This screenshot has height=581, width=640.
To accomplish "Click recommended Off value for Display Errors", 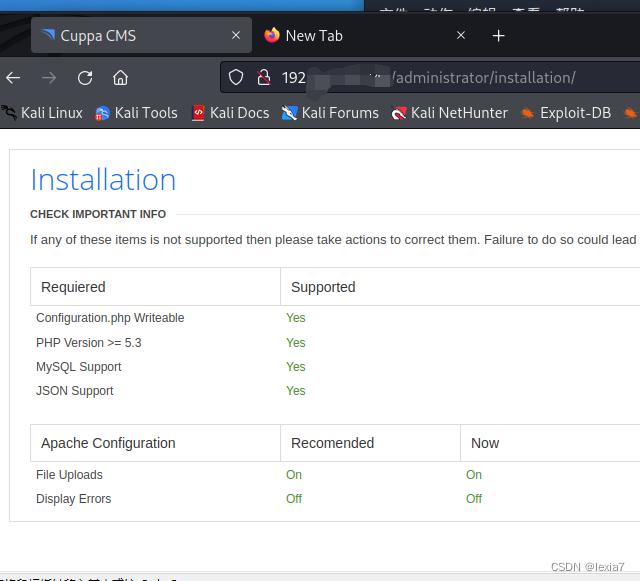I will click(294, 499).
